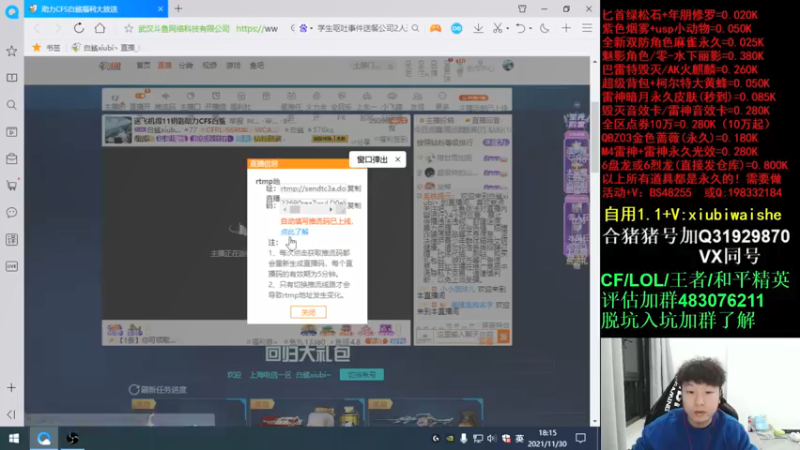Switch to the 主播投稿 tab
Viewport: 800px width, 450px height.
(x=437, y=120)
